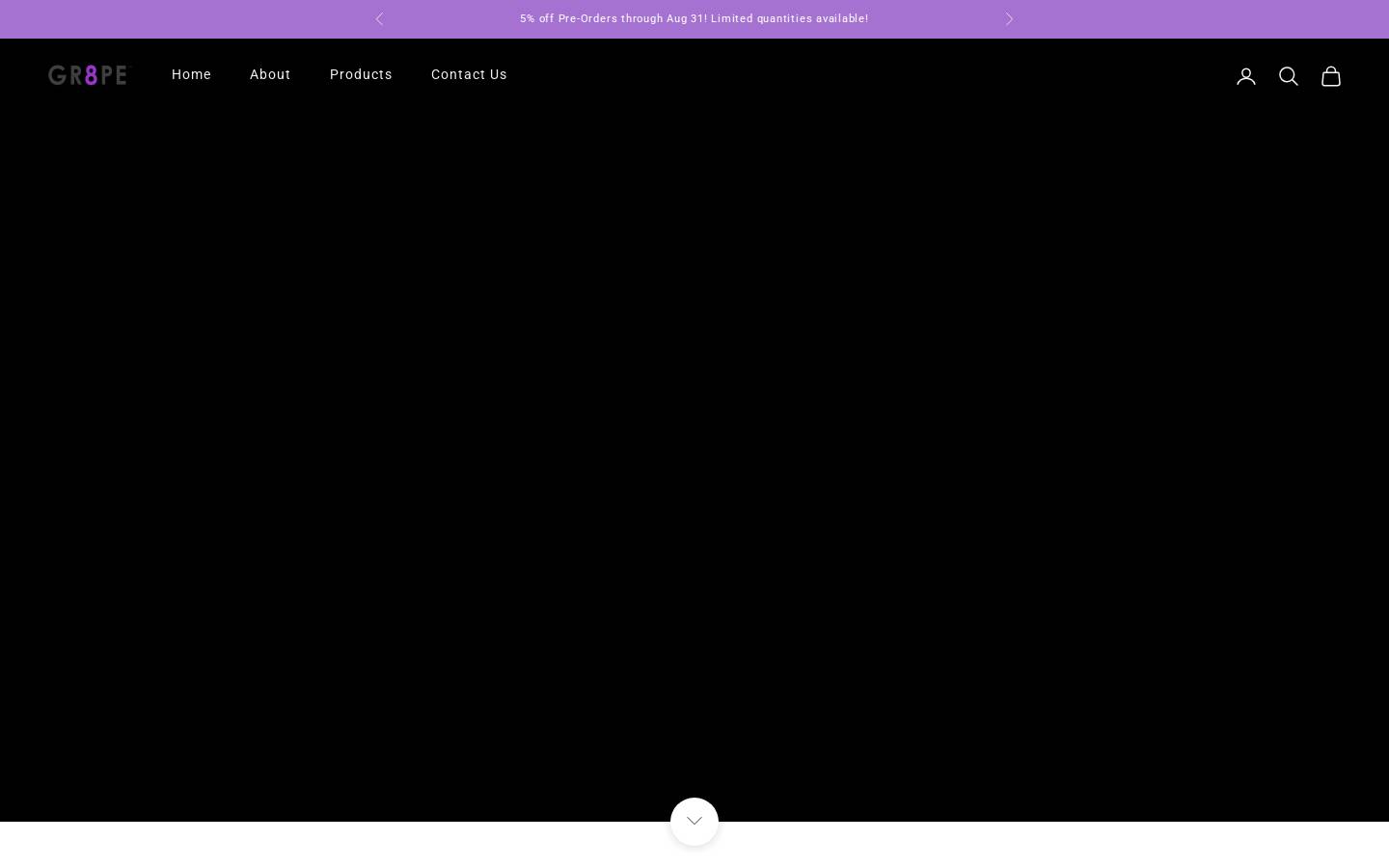Open the account login icon
The image size is (1389, 868).
(x=1246, y=76)
